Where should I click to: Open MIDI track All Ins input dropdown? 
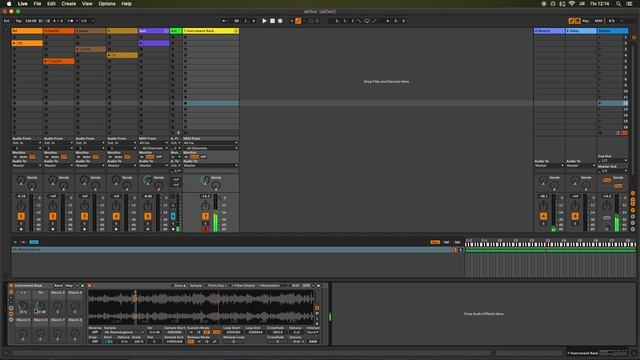153,143
